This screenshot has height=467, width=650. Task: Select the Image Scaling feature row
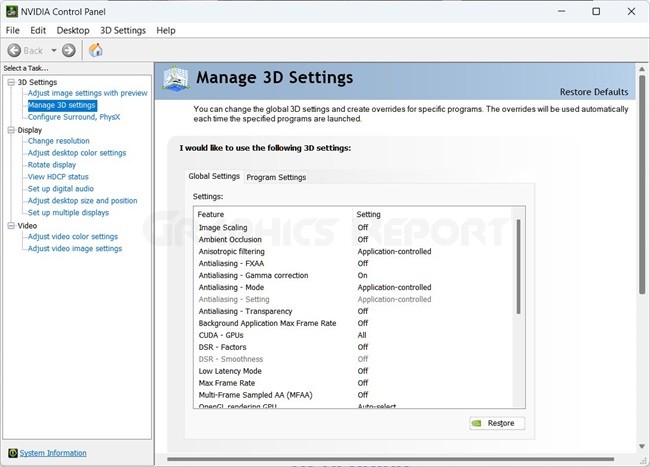click(x=355, y=227)
